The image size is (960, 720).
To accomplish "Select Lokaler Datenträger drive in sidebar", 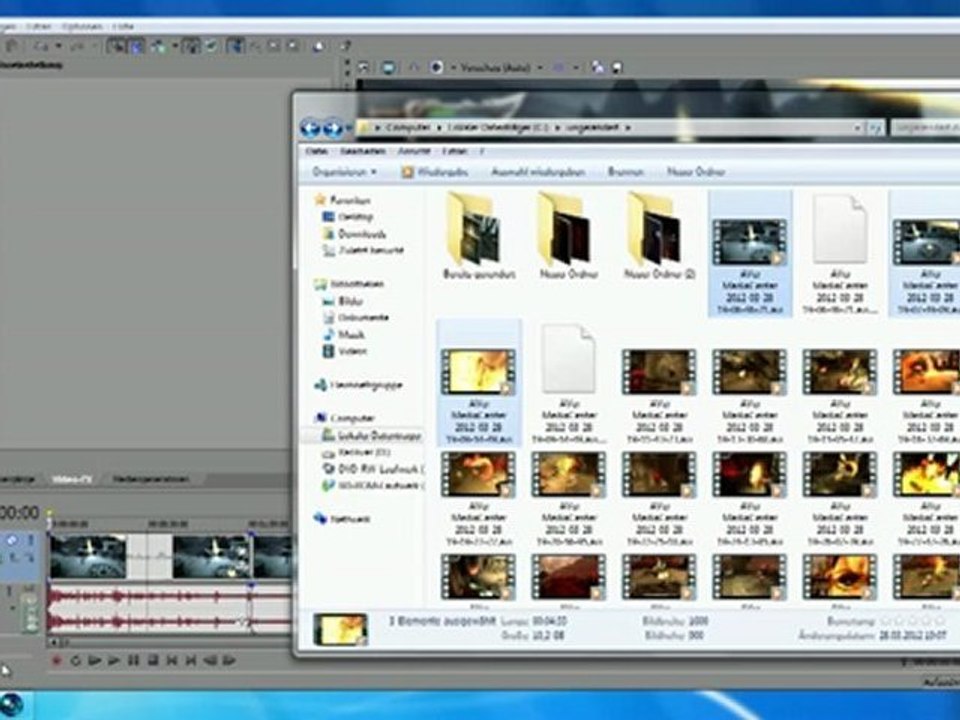I will click(x=372, y=435).
